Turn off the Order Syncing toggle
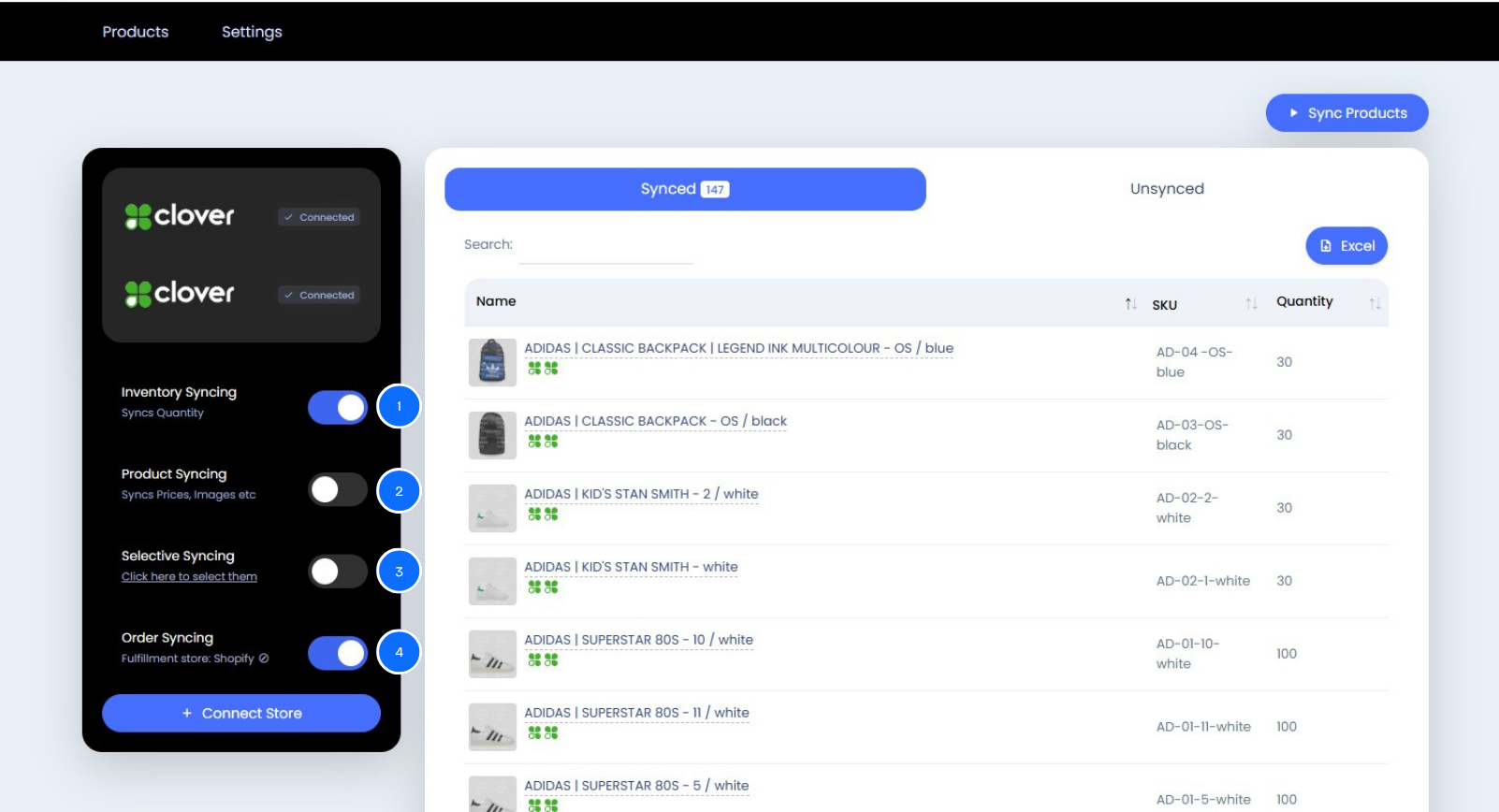Viewport: 1499px width, 812px height. click(338, 653)
